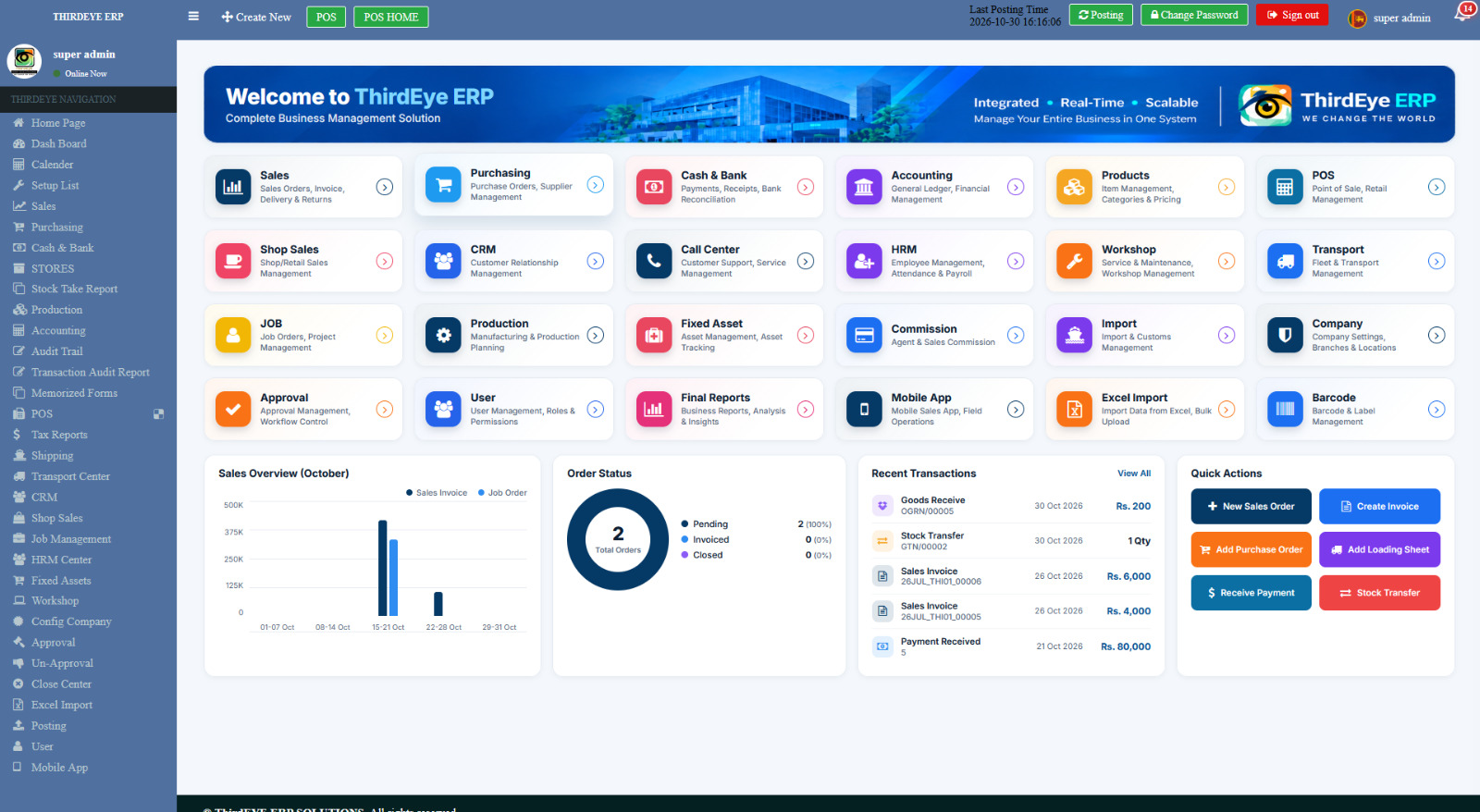Expand the POS sidebar item toggle

[158, 414]
